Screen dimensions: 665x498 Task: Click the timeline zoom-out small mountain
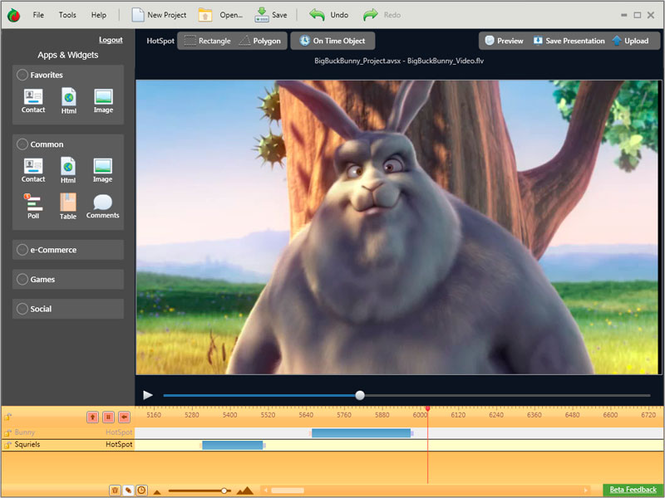(157, 492)
